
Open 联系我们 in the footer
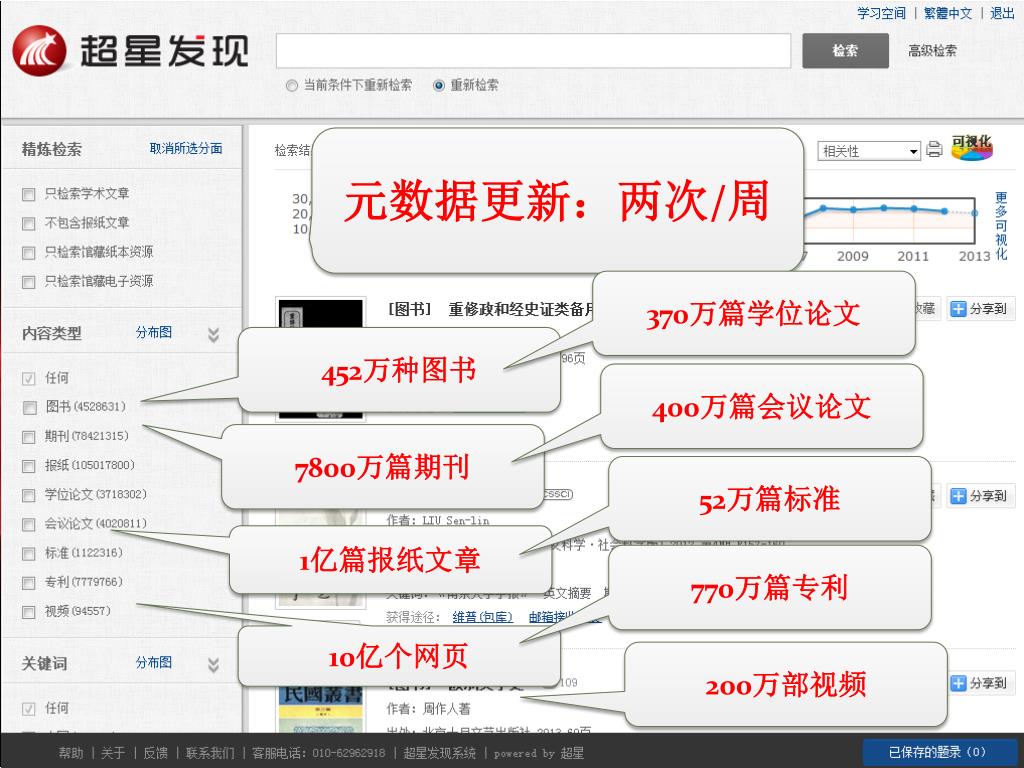[210, 753]
